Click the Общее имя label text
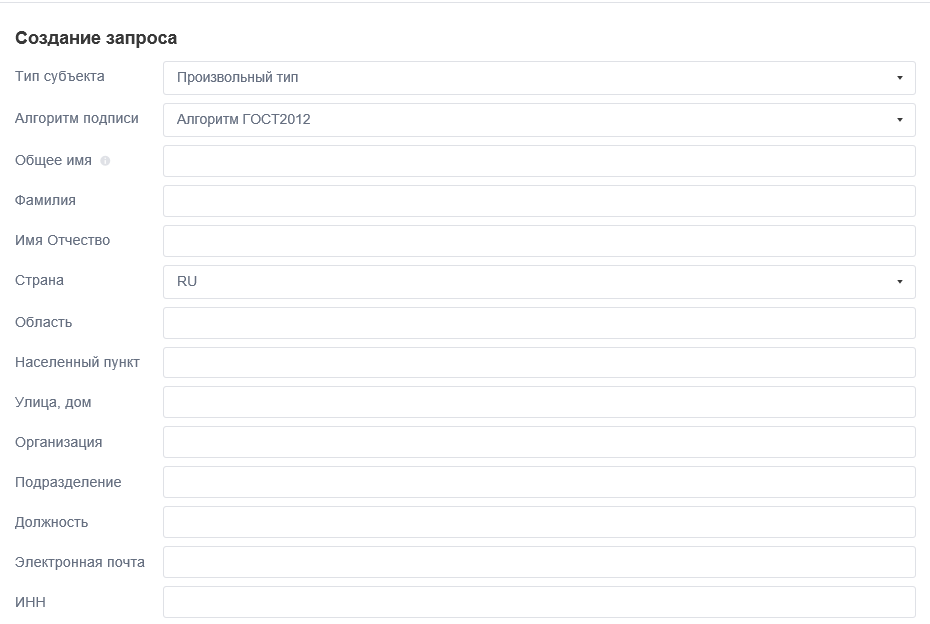 [53, 161]
